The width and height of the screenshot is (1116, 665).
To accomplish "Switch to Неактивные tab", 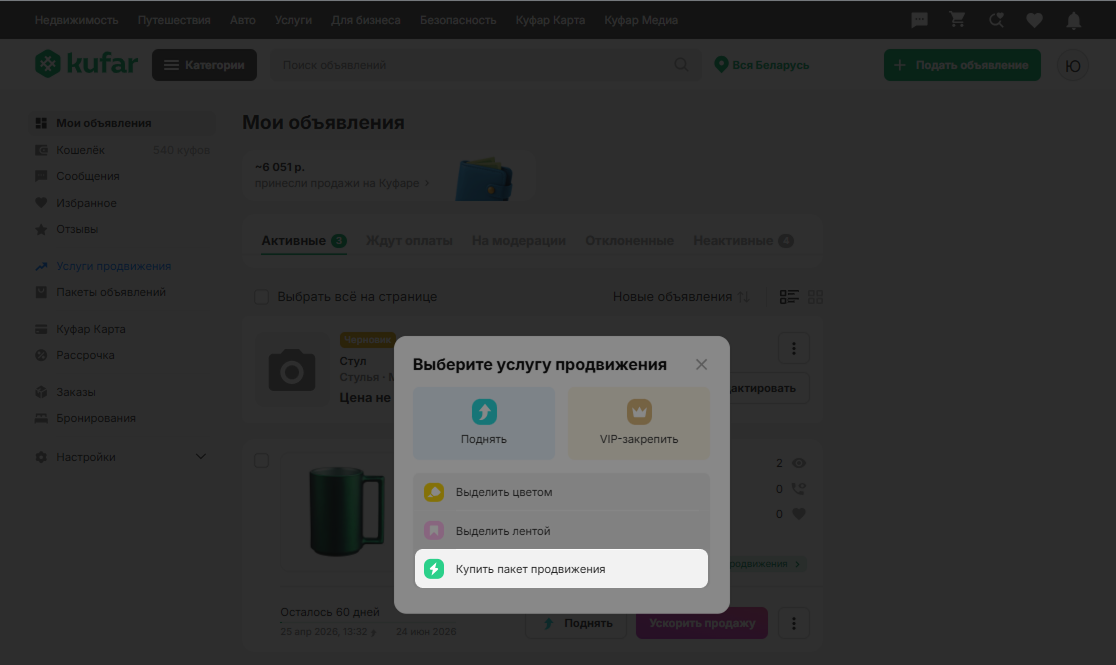I will coord(743,241).
